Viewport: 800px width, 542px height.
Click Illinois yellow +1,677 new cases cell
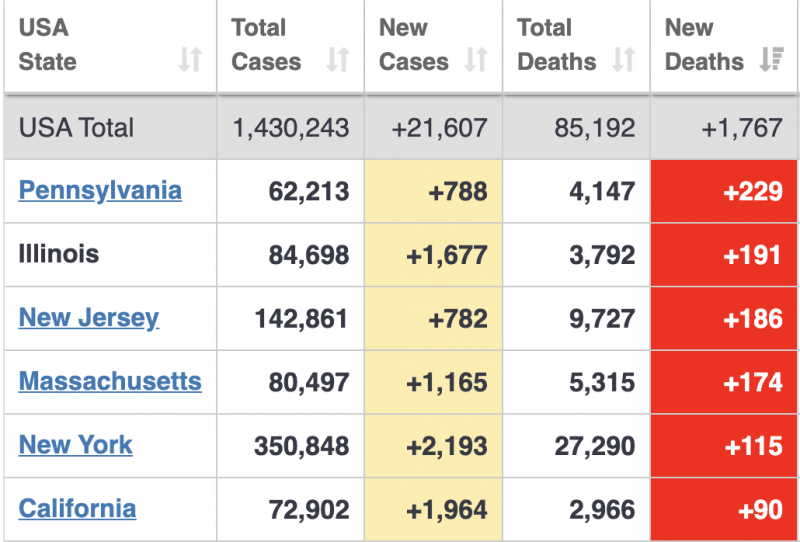pos(433,255)
